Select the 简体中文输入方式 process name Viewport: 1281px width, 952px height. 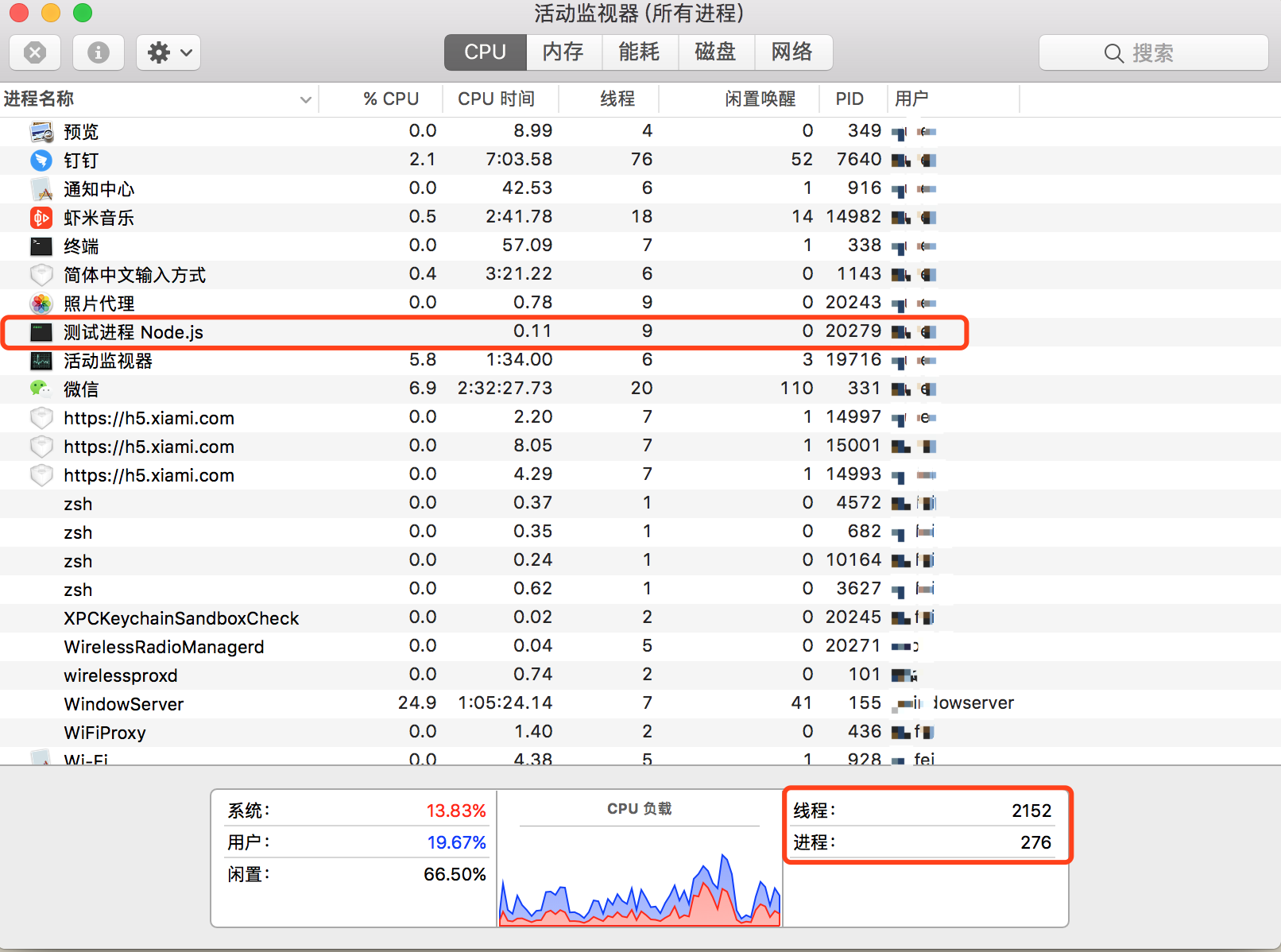(x=135, y=275)
